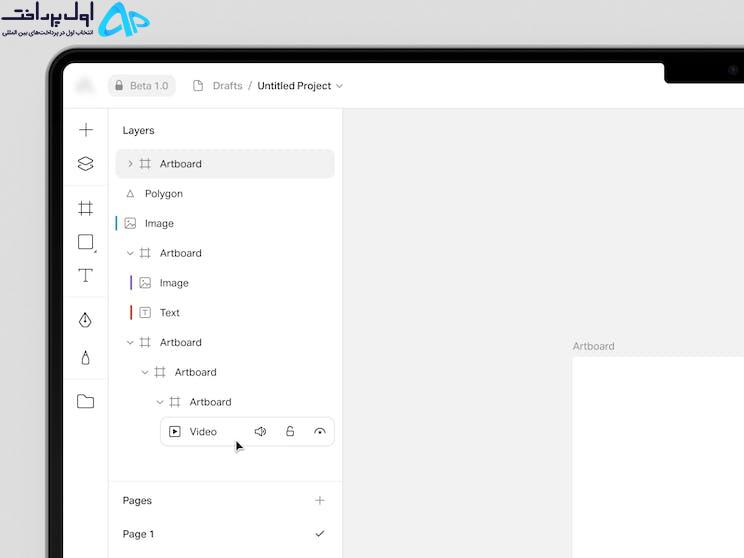Click the Beta 1.0 badge
Image resolution: width=744 pixels, height=558 pixels.
141,86
